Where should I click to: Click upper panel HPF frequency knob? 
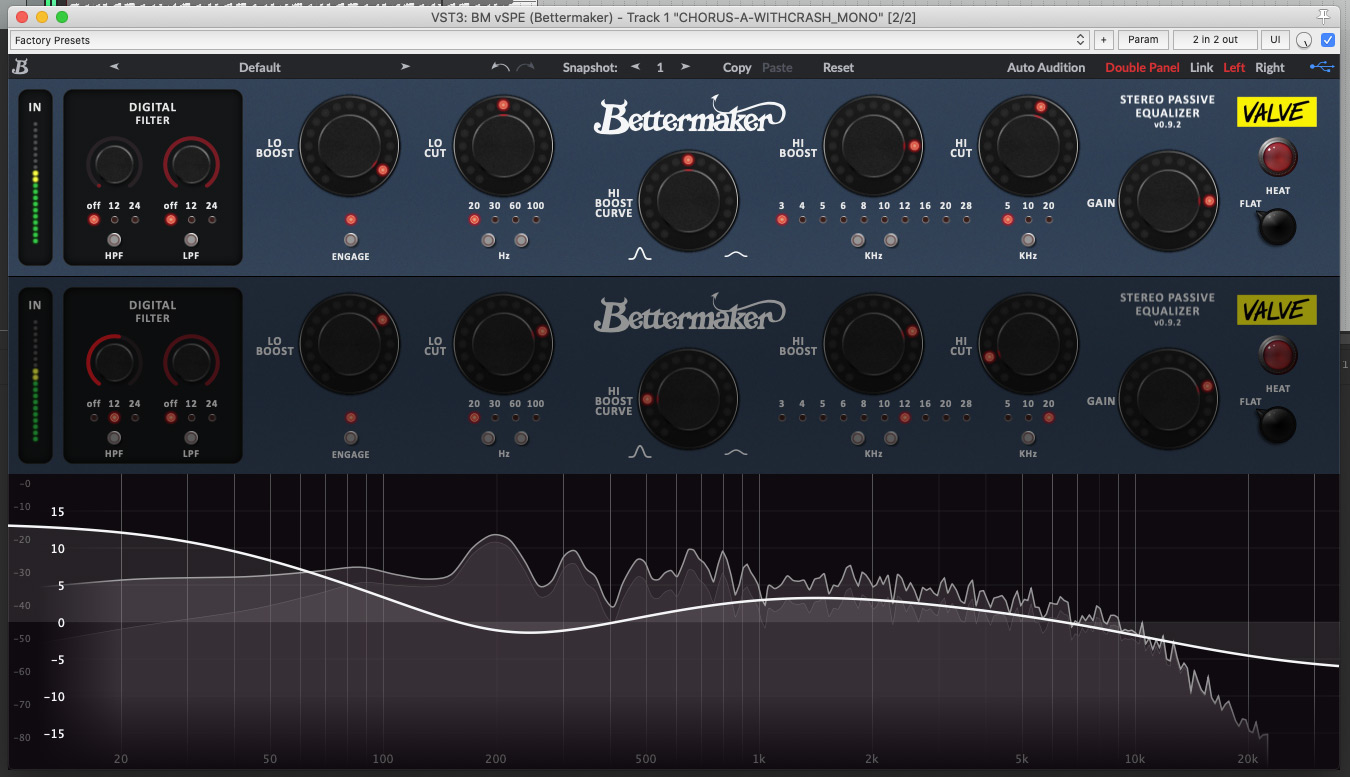click(x=114, y=164)
